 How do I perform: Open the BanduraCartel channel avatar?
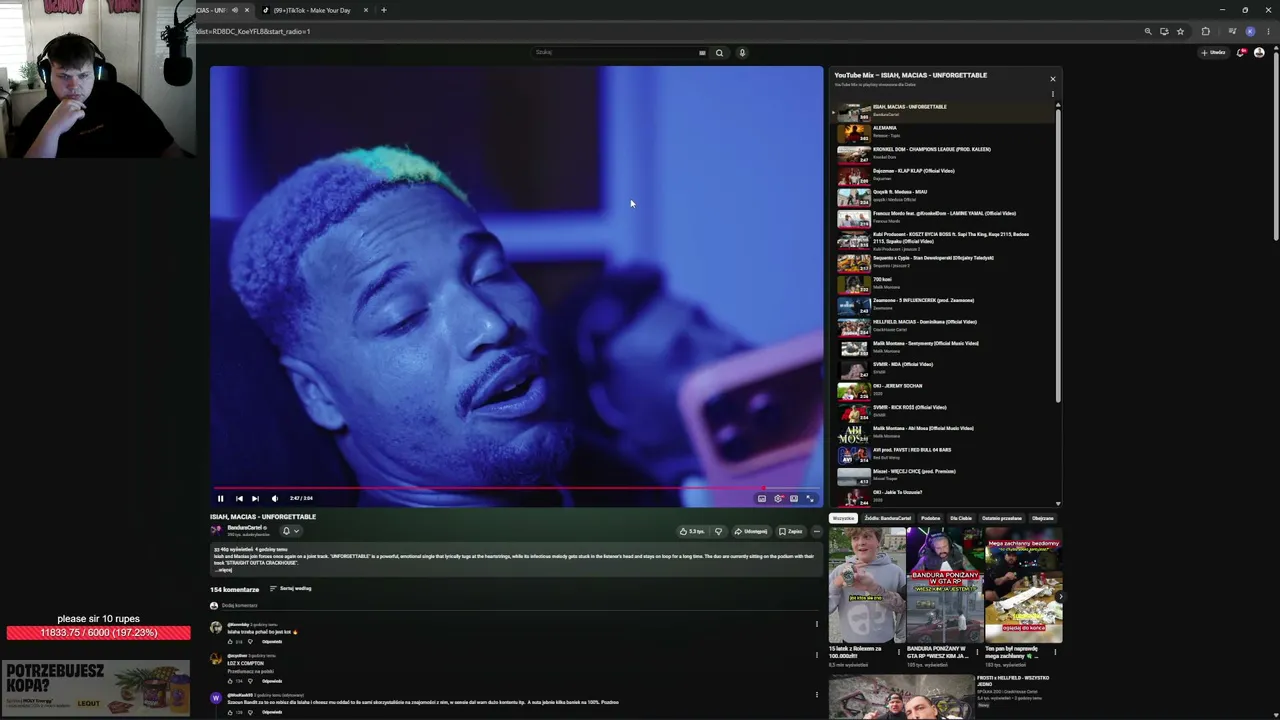(x=216, y=530)
